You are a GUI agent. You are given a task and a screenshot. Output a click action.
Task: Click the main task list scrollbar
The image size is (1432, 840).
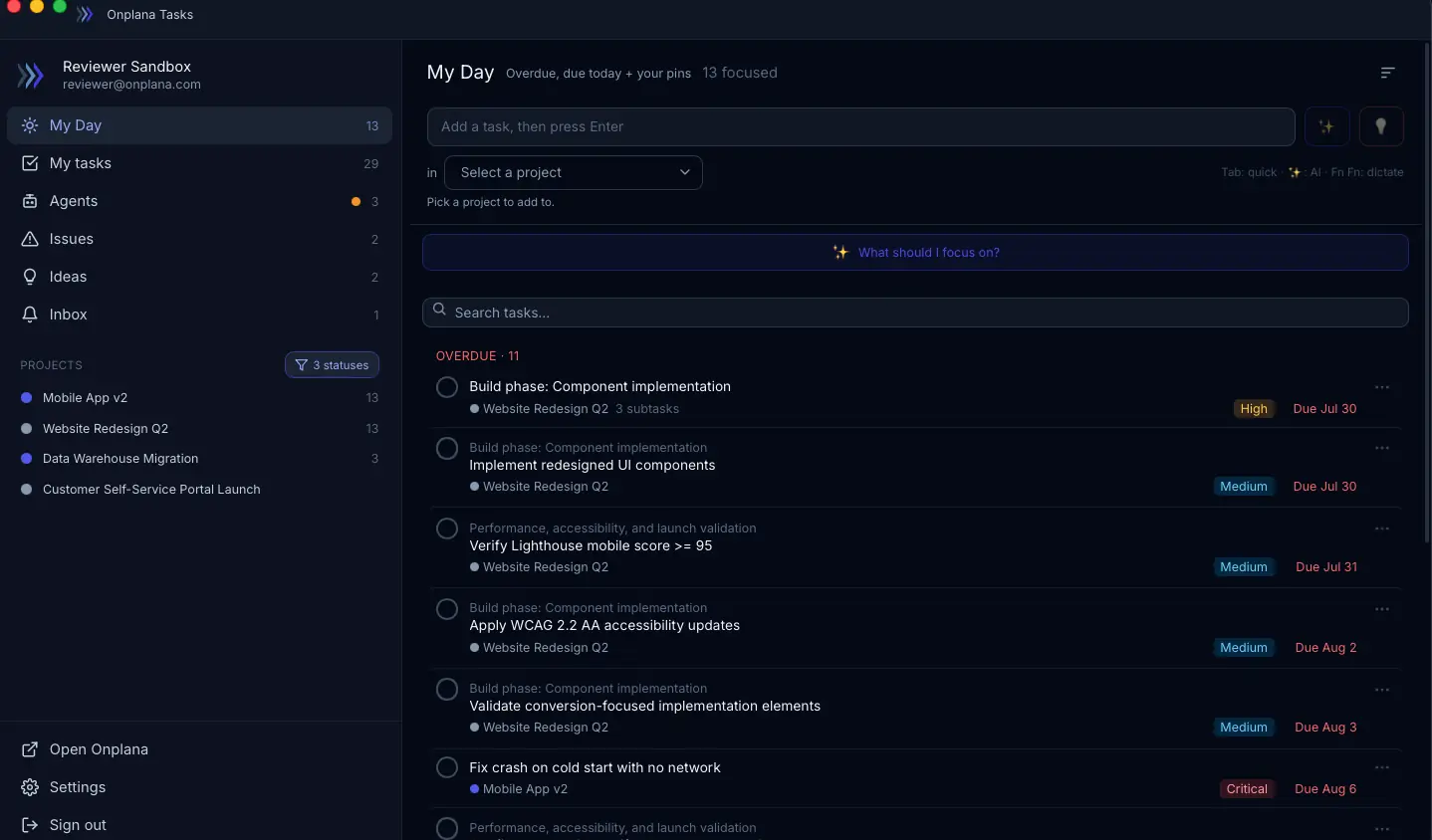[1427, 294]
